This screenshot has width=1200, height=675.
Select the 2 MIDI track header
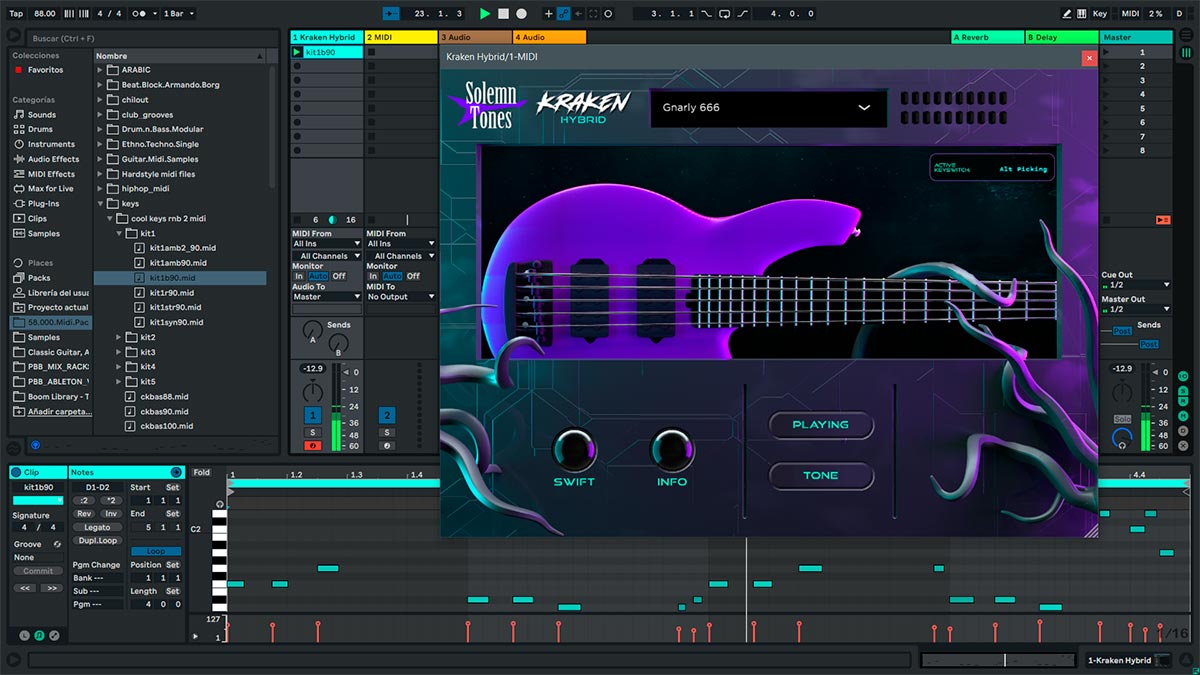(x=401, y=37)
